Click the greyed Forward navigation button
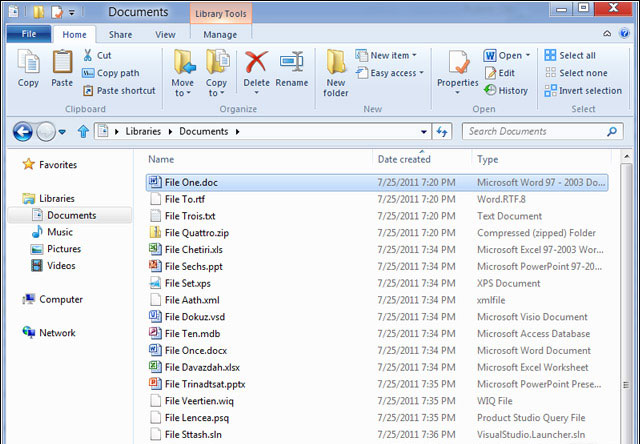This screenshot has width=640, height=444. (46, 132)
